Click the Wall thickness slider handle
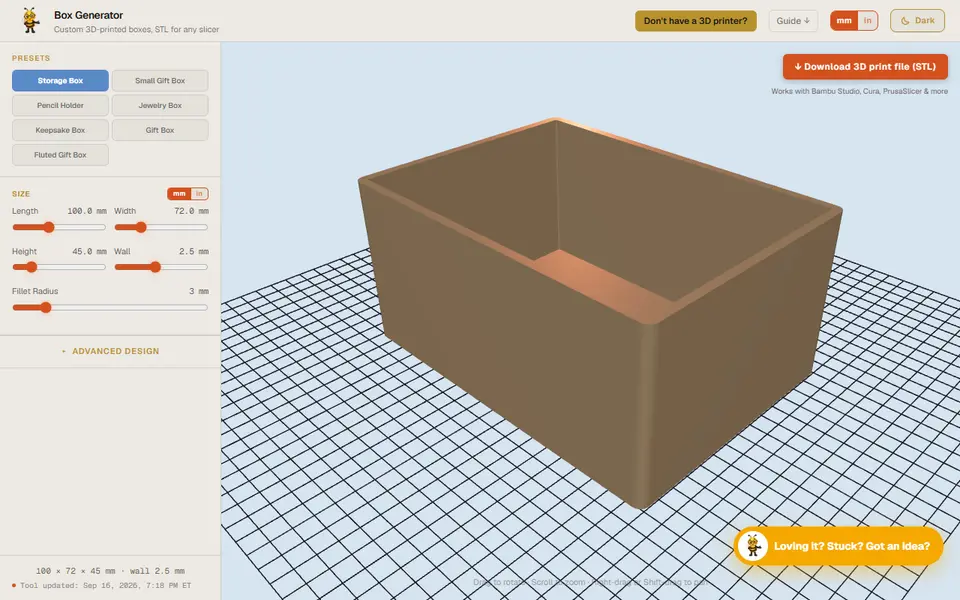This screenshot has height=600, width=960. pyautogui.click(x=156, y=267)
